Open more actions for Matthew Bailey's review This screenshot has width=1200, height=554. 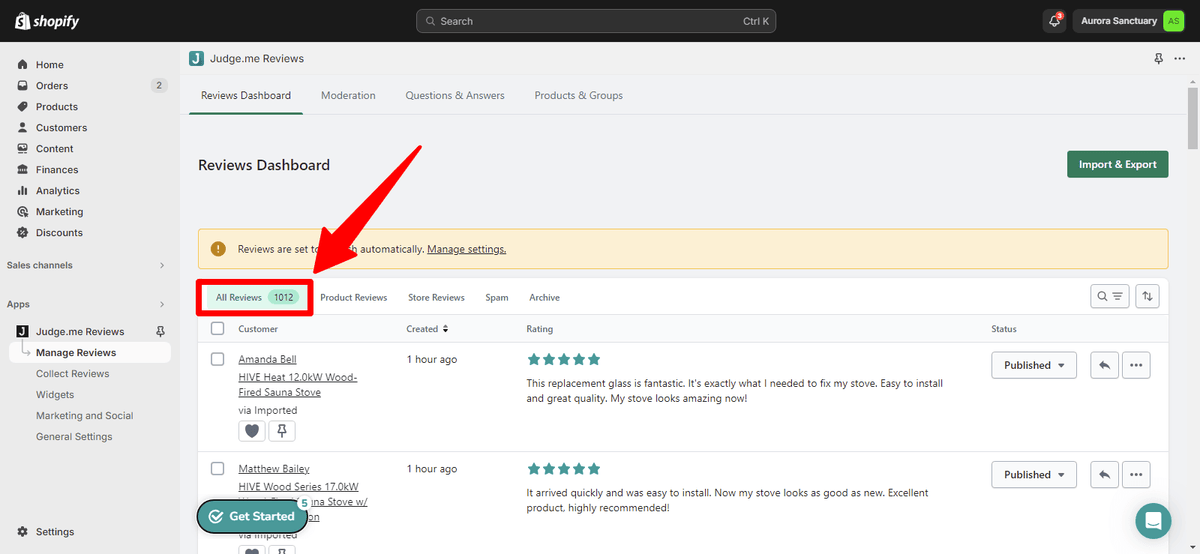click(1136, 475)
